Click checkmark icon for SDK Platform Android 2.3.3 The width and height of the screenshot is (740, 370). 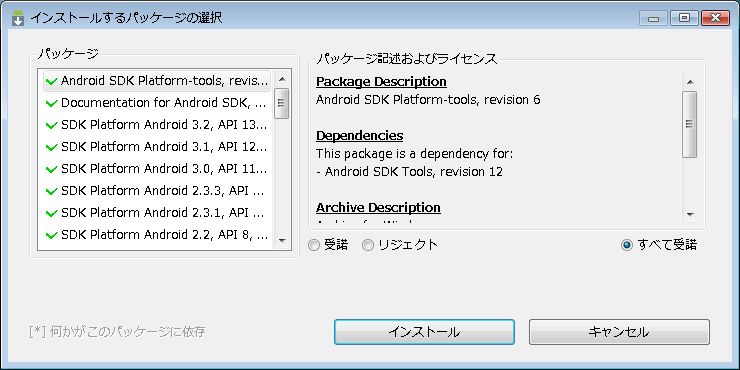coord(51,191)
